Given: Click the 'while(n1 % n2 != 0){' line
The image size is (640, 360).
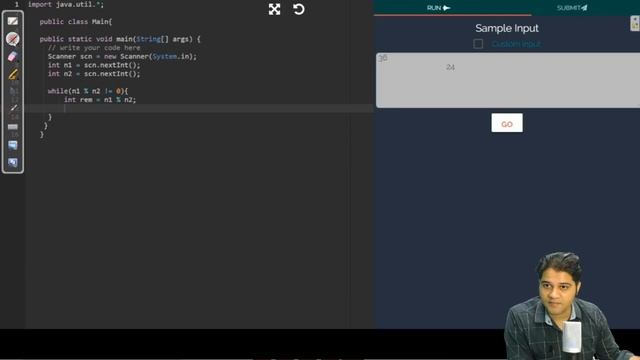Looking at the screenshot, I should click(x=88, y=91).
